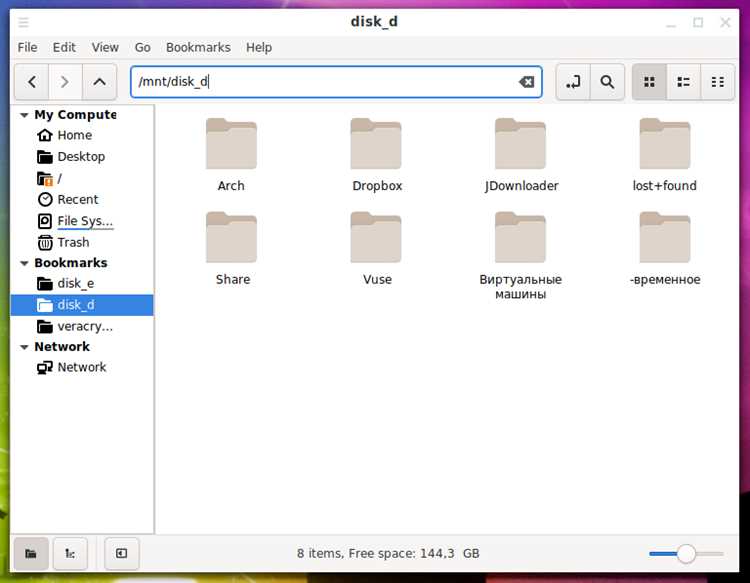Switch to list view

tap(684, 82)
